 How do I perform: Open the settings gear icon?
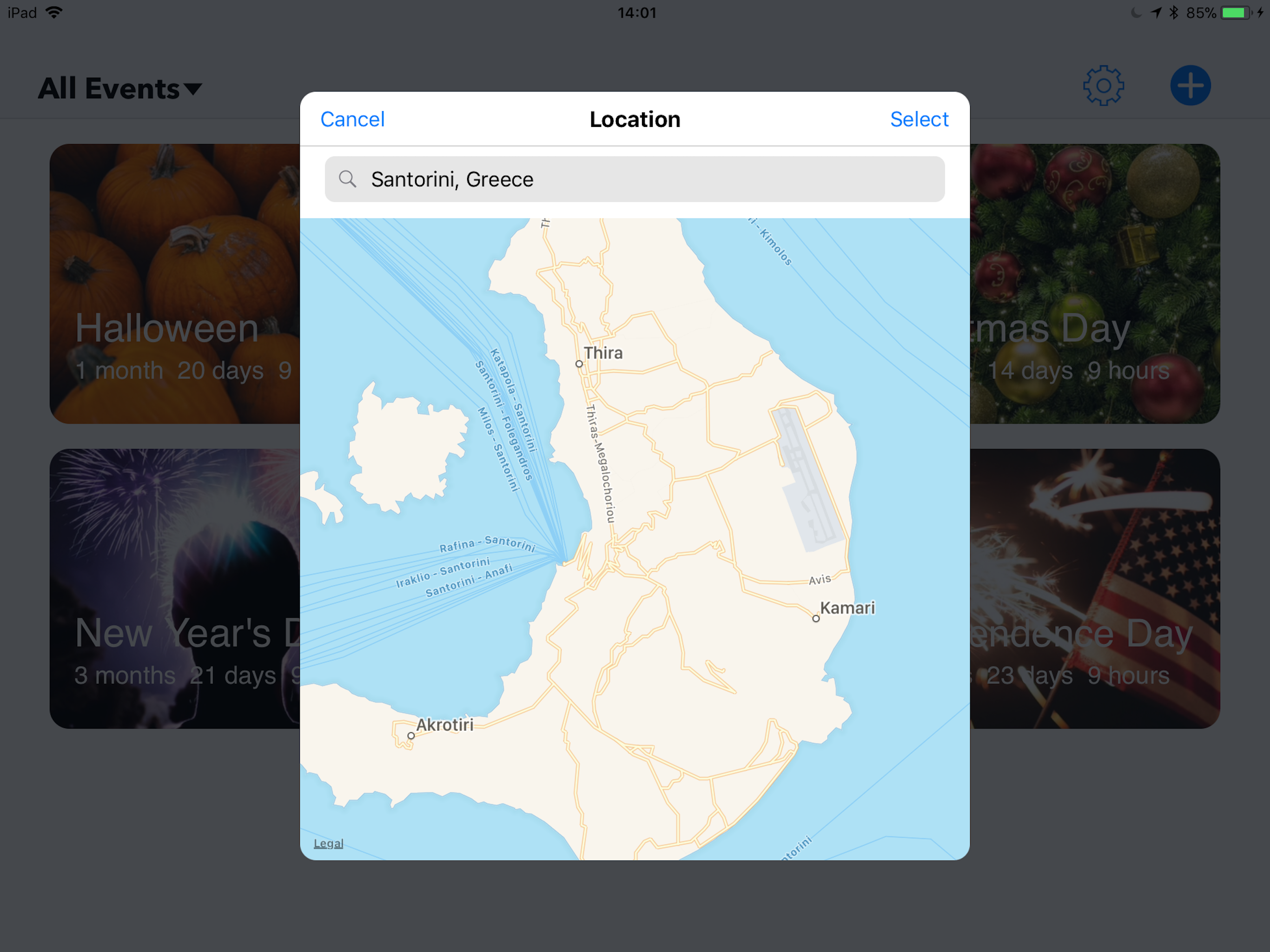coord(1103,86)
